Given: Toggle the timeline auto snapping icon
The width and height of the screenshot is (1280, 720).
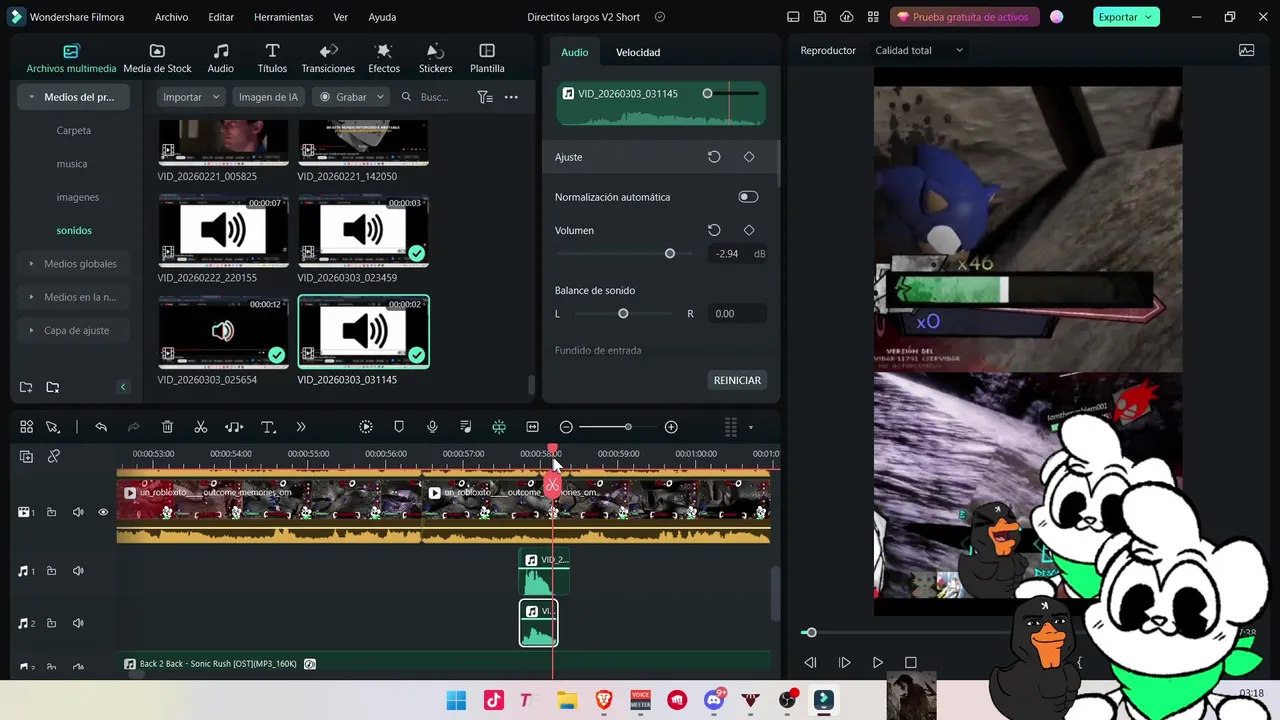Looking at the screenshot, I should pyautogui.click(x=499, y=427).
